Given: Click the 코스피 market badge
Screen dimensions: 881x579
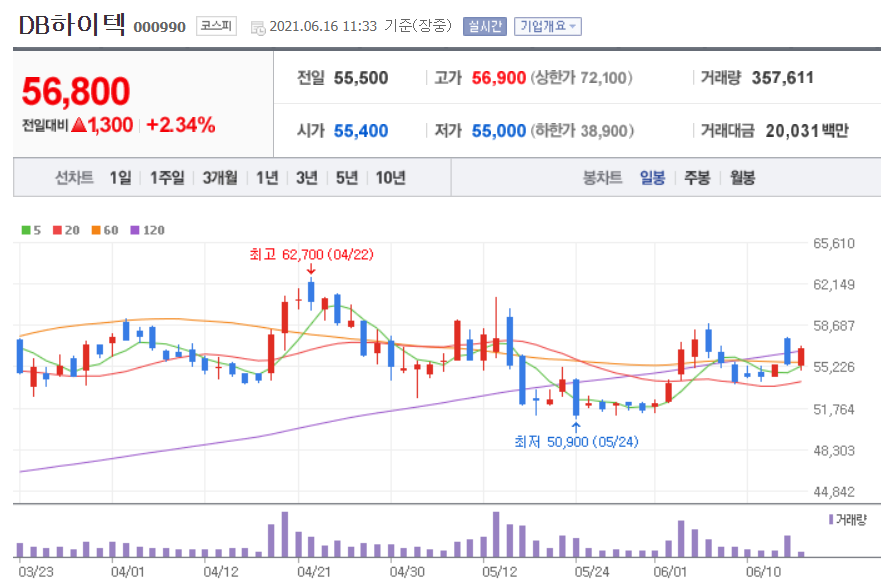Looking at the screenshot, I should coord(216,26).
